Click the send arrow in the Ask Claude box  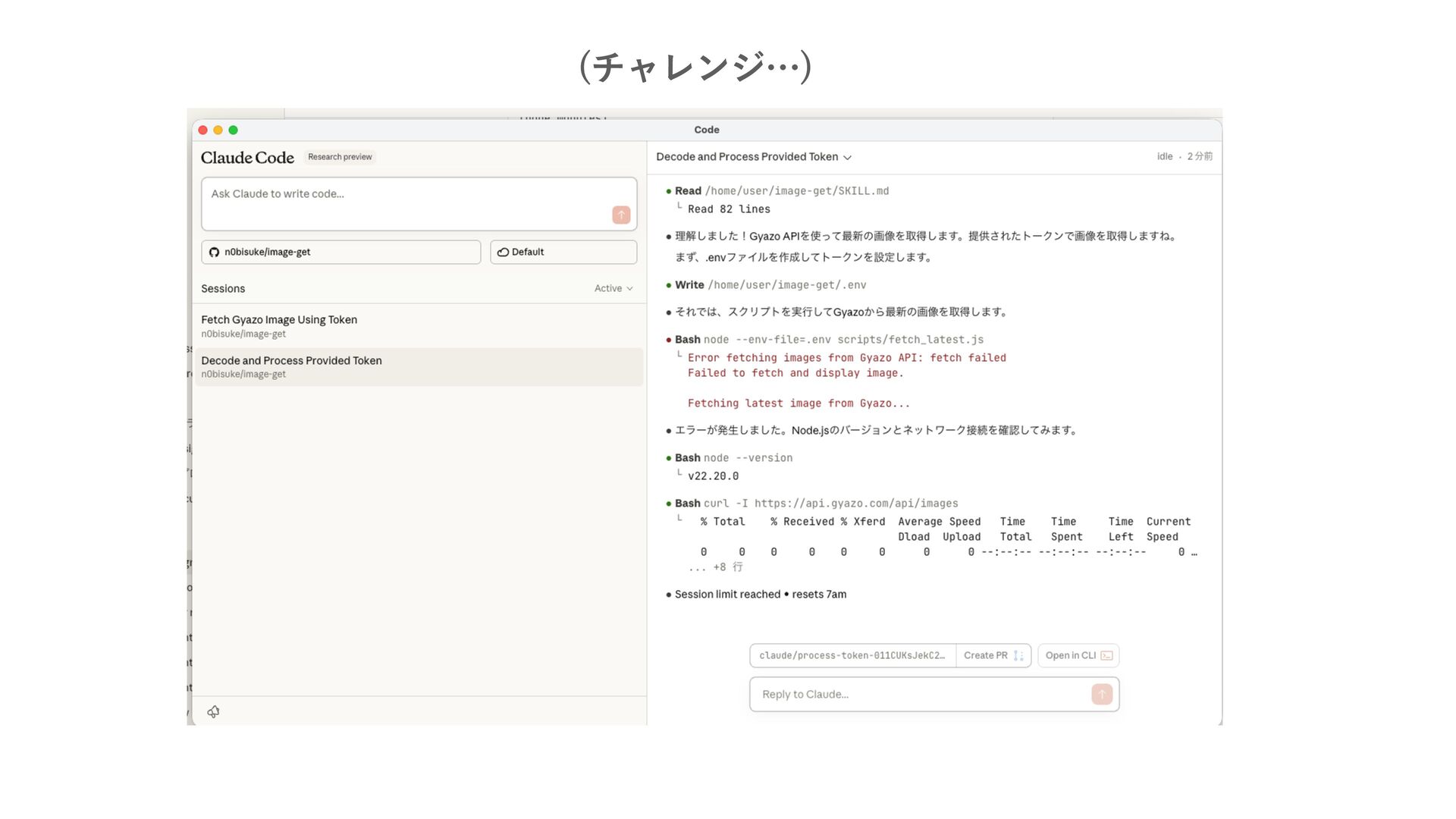[x=621, y=215]
